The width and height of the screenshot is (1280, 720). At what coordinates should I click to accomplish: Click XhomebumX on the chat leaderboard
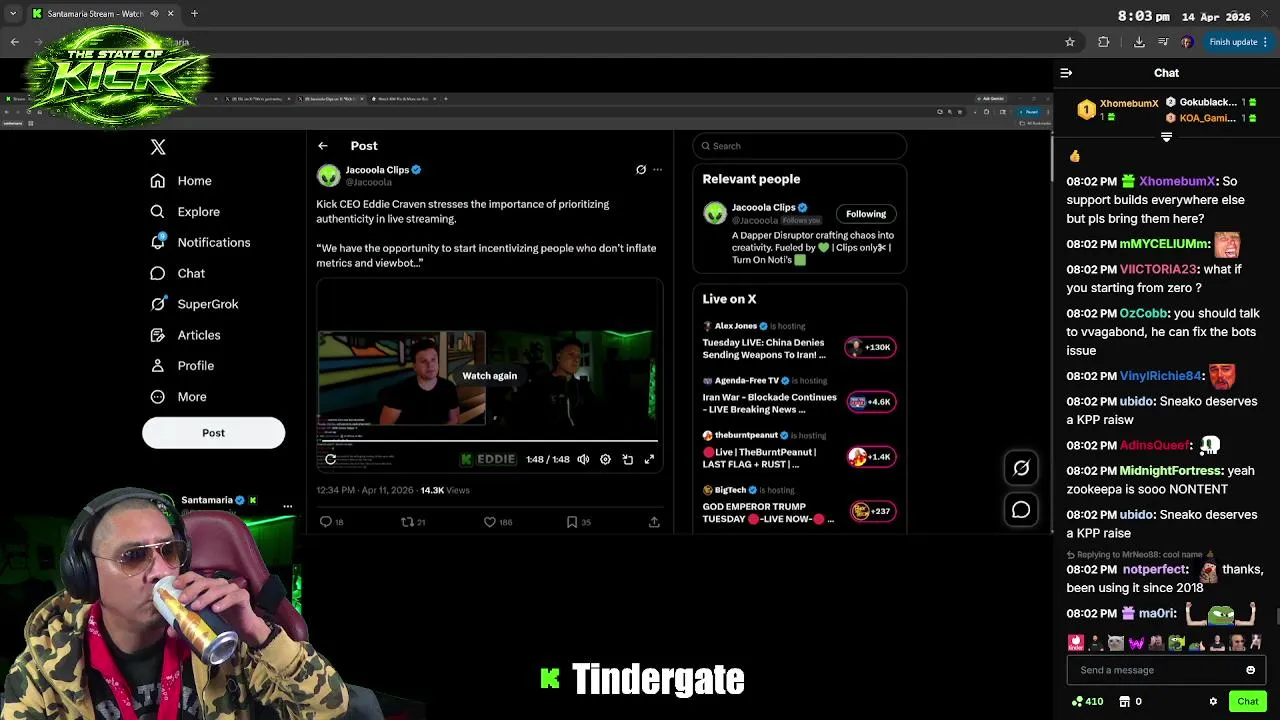(x=1128, y=104)
